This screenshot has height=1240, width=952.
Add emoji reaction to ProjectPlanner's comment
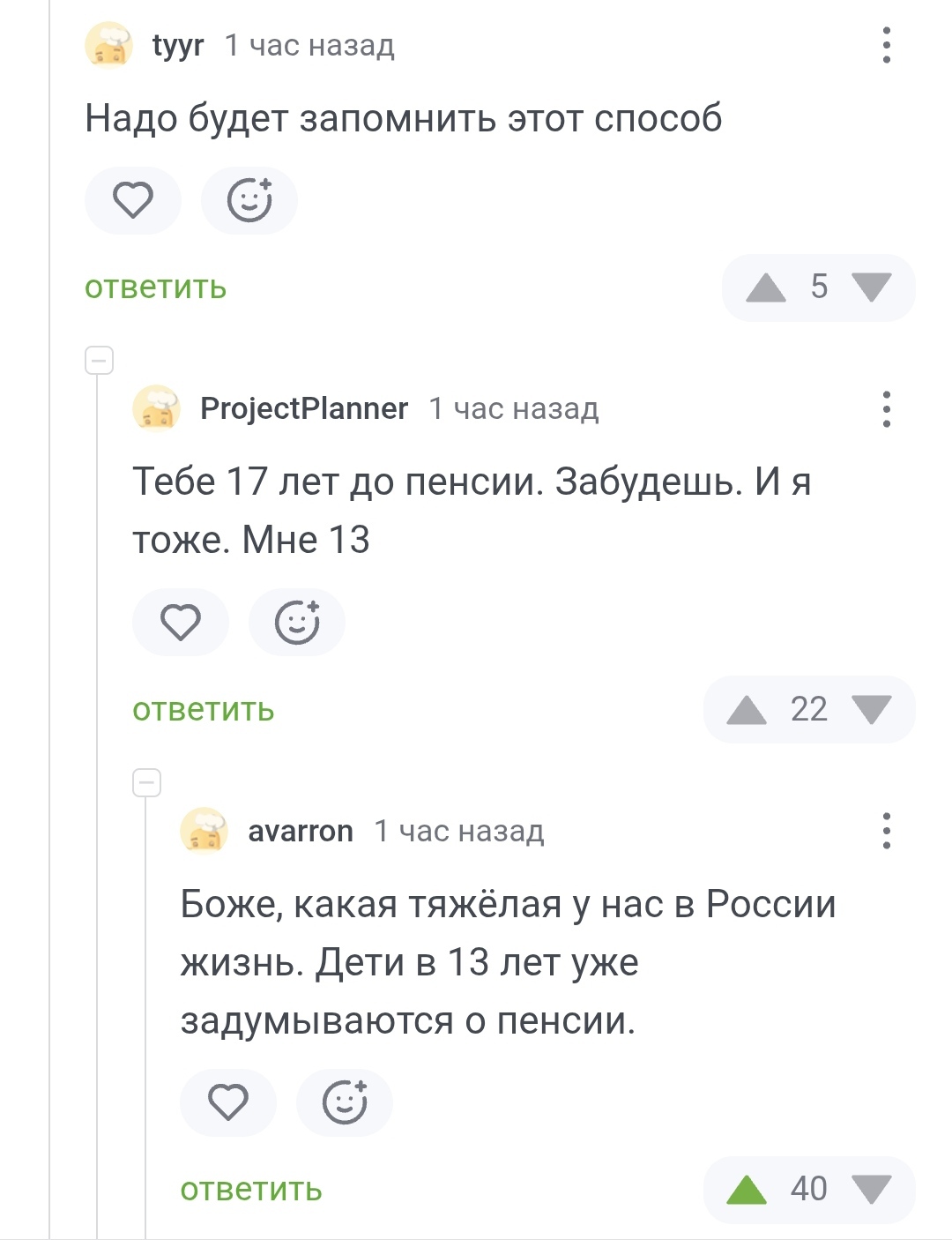pos(297,623)
